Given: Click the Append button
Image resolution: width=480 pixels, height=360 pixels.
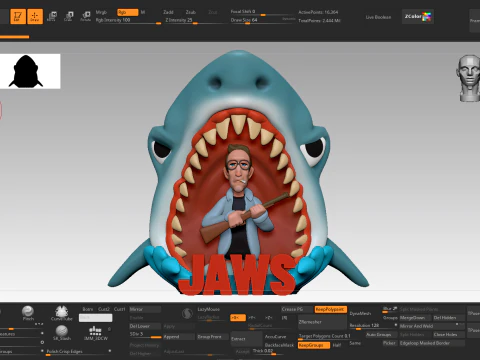Looking at the screenshot, I should [179, 337].
